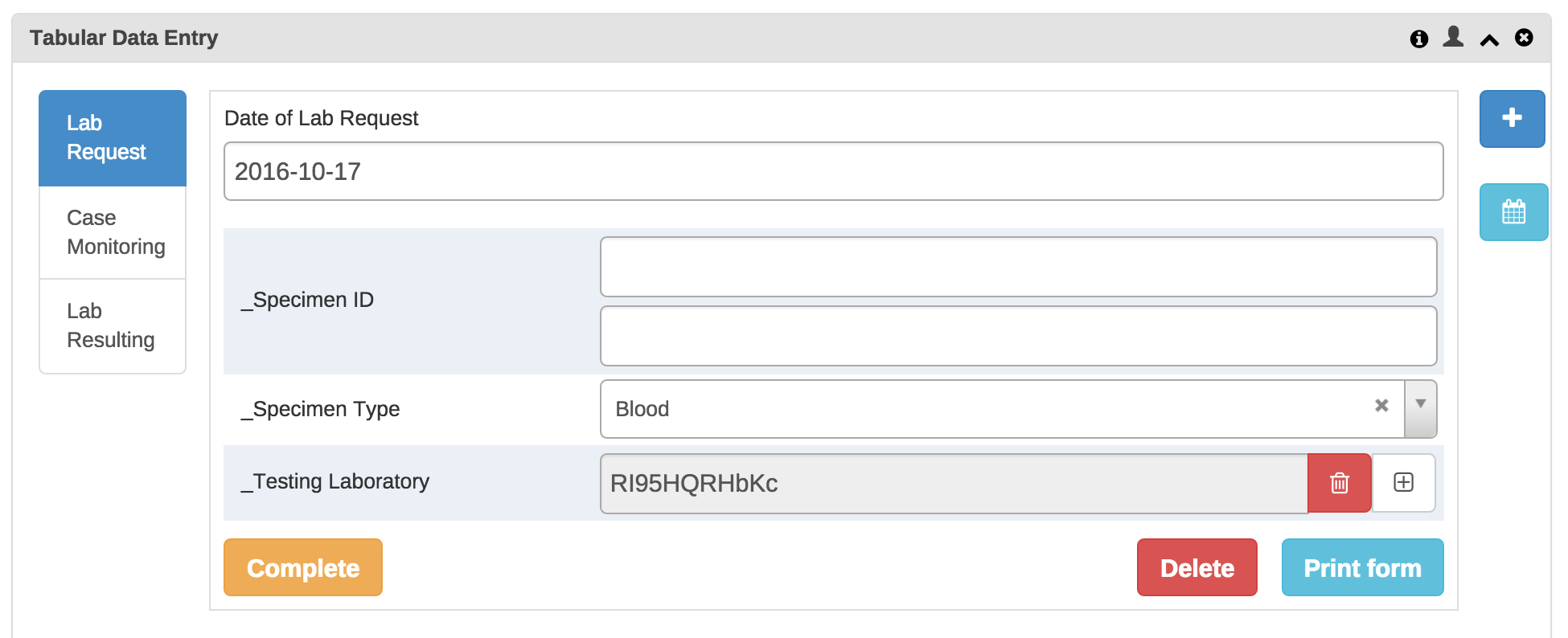Select the Lab Resulting tab
The image size is (1568, 638).
113,325
